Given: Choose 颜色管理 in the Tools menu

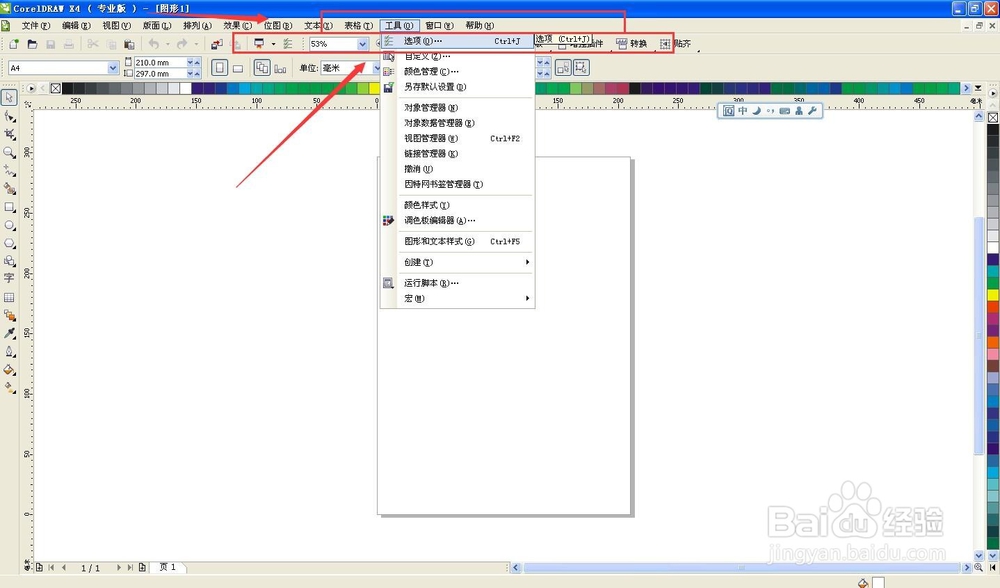Looking at the screenshot, I should point(457,71).
